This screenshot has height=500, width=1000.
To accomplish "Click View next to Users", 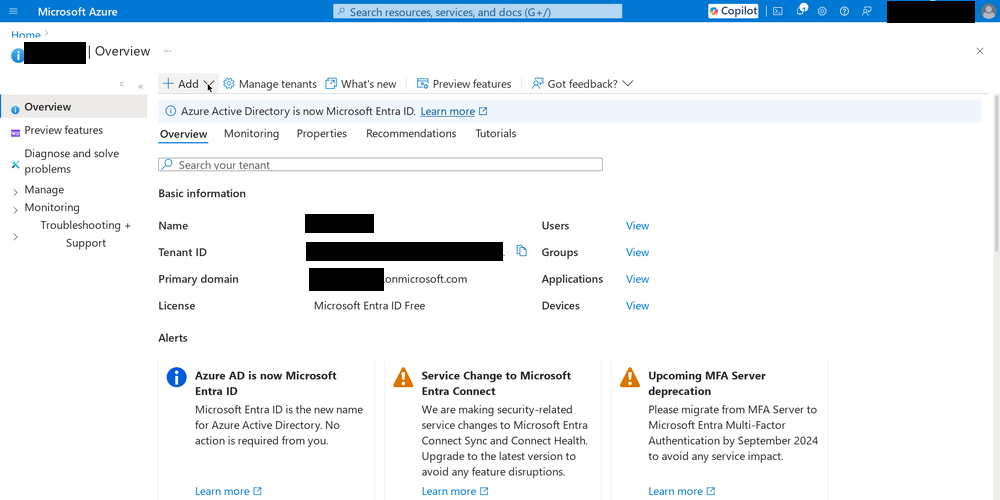I will coord(637,226).
